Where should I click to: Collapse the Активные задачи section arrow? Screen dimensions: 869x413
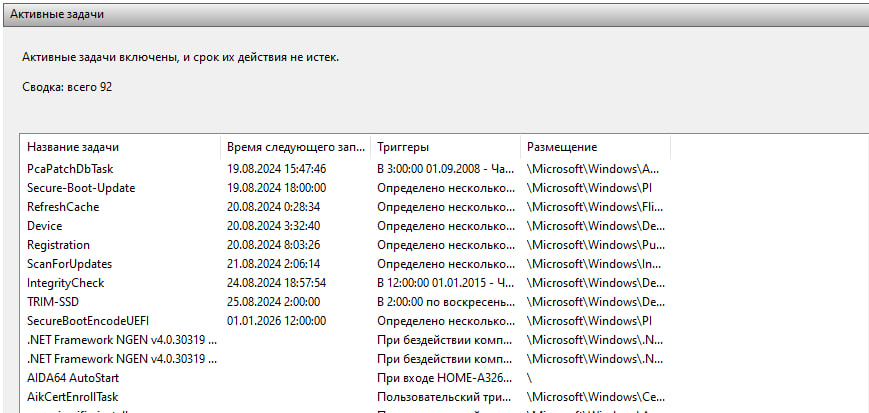point(853,14)
